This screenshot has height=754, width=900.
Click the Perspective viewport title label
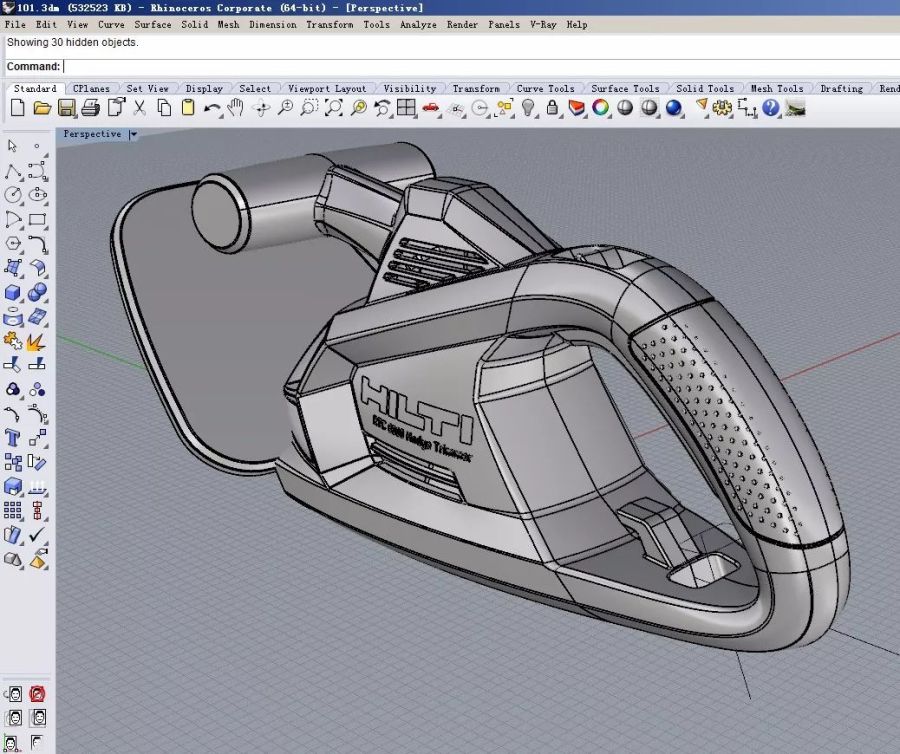pos(92,134)
